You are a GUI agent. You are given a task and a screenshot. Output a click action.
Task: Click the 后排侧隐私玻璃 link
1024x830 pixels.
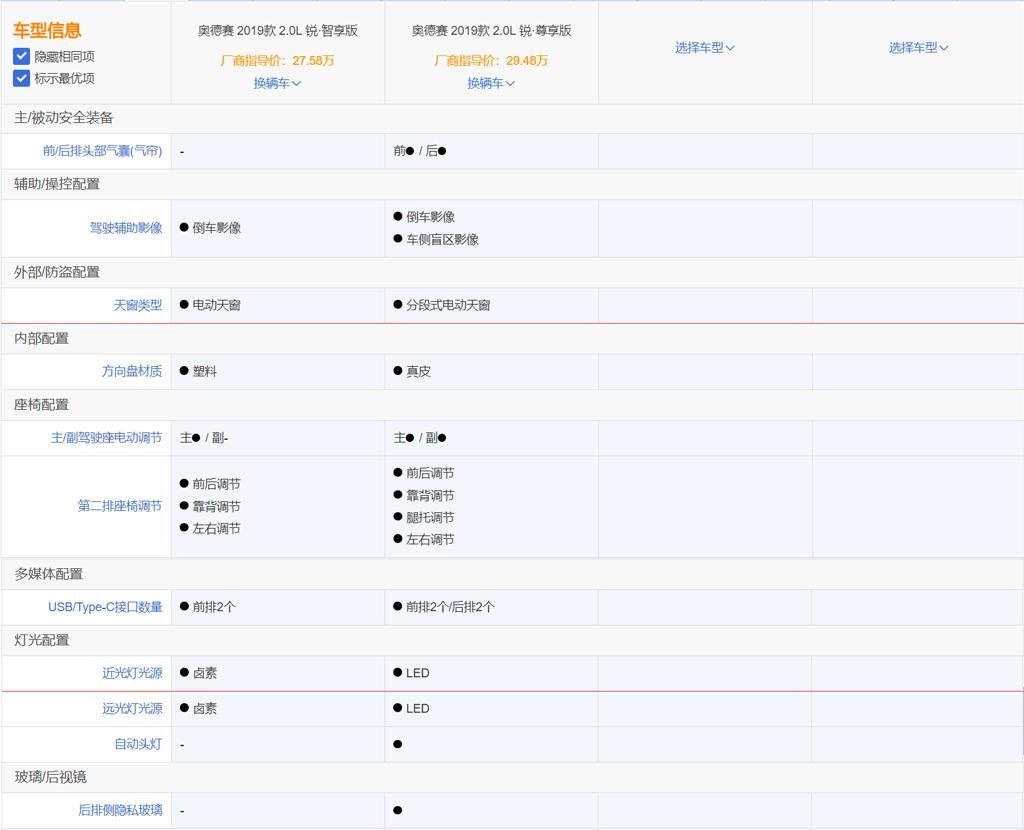120,810
